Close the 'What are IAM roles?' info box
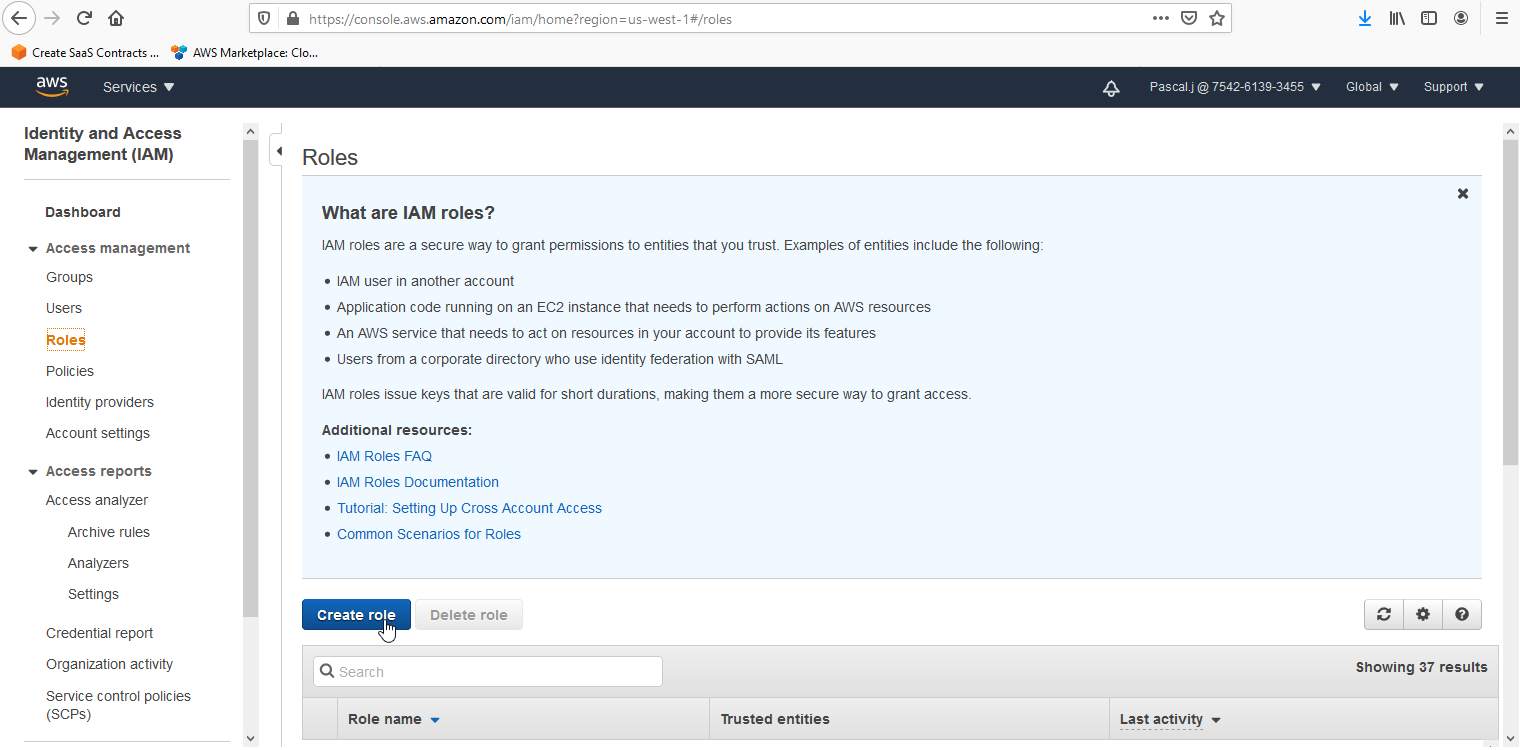This screenshot has width=1520, height=750. [1463, 194]
